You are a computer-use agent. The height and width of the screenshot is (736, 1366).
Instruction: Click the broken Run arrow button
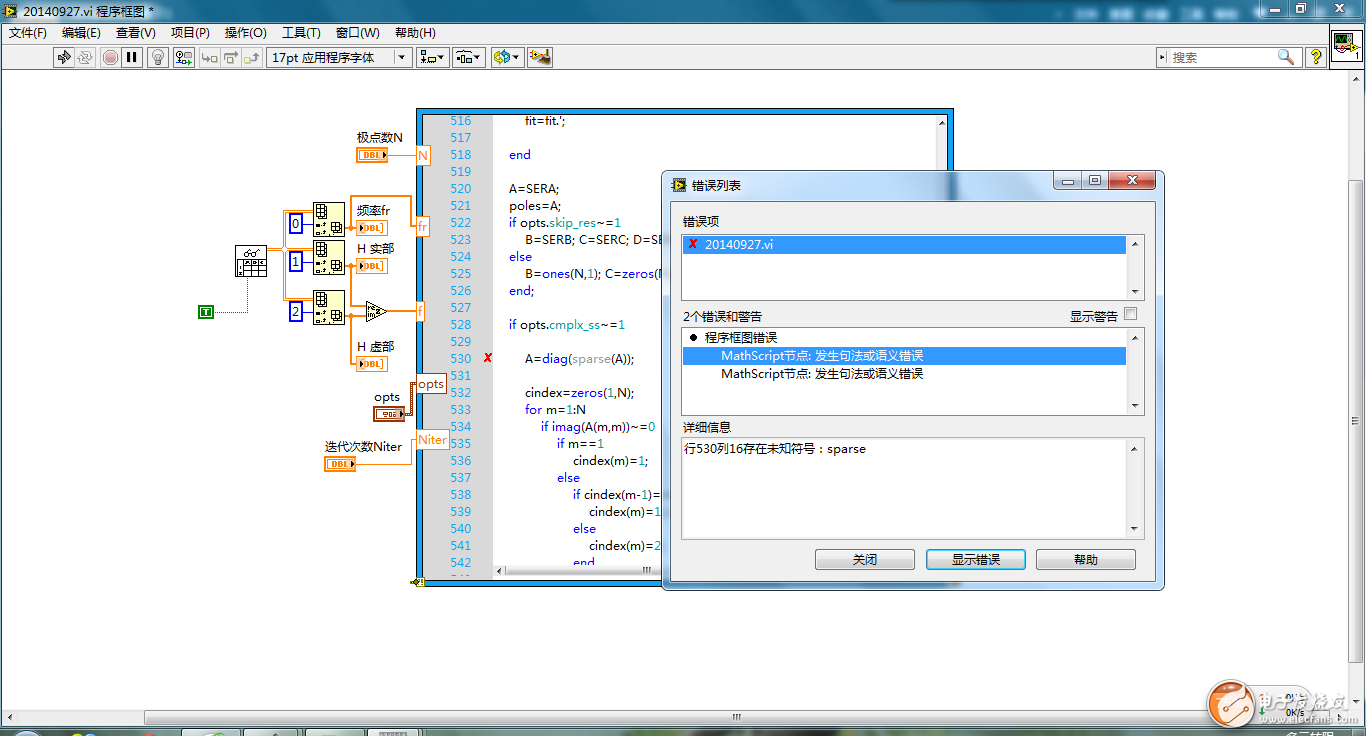64,58
